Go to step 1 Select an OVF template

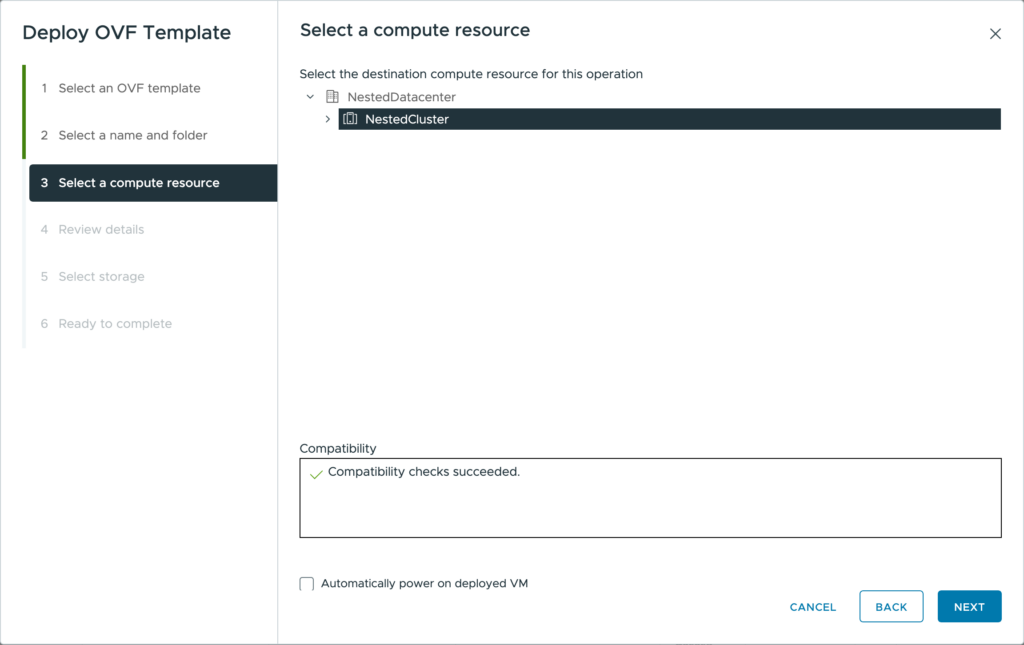[x=129, y=88]
